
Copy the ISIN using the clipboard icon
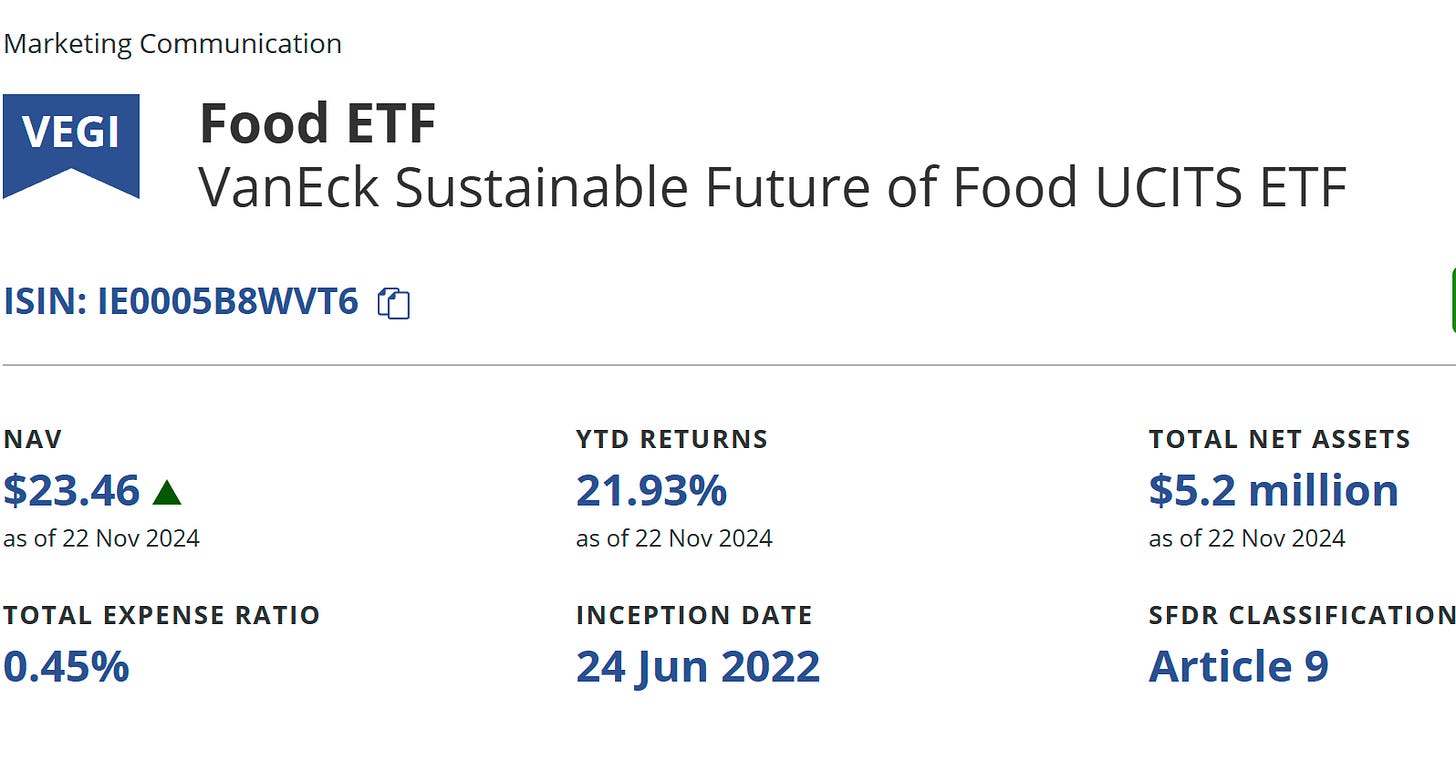click(x=394, y=303)
